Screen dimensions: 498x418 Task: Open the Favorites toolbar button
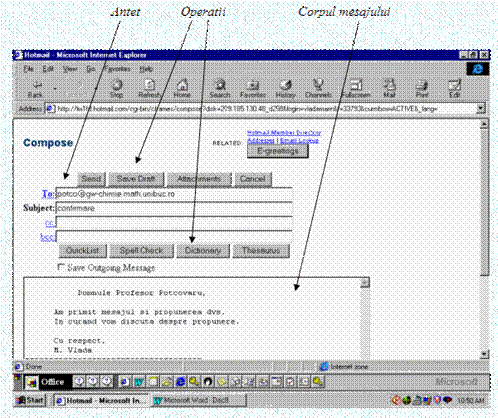[x=253, y=89]
